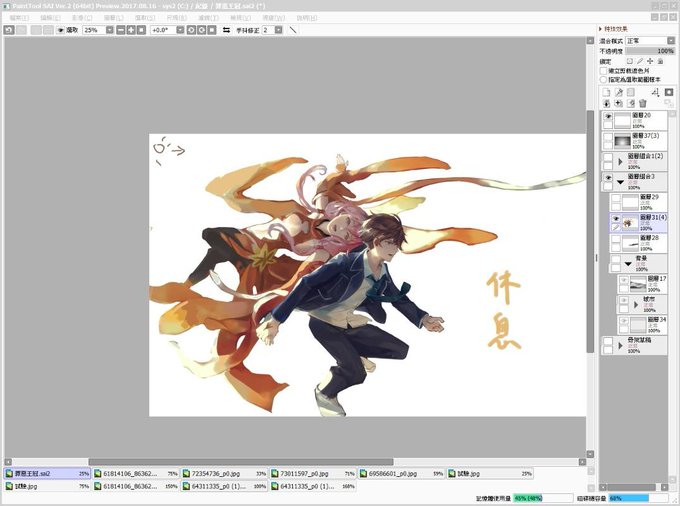Show layer 圖層28 via visibility box
This screenshot has height=506, width=680.
pyautogui.click(x=616, y=239)
